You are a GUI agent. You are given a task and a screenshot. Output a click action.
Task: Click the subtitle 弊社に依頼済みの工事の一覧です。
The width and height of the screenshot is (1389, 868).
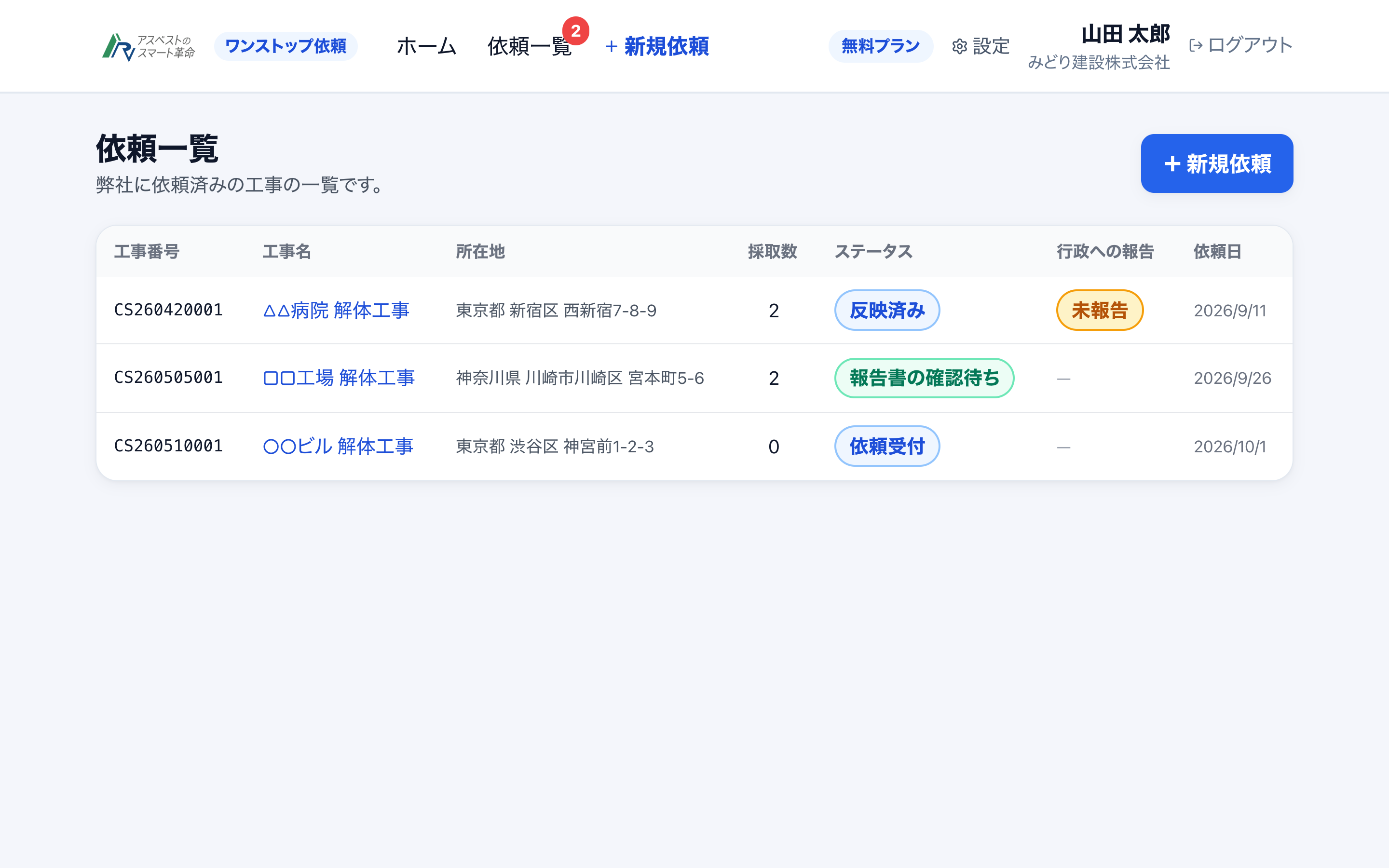point(239,185)
